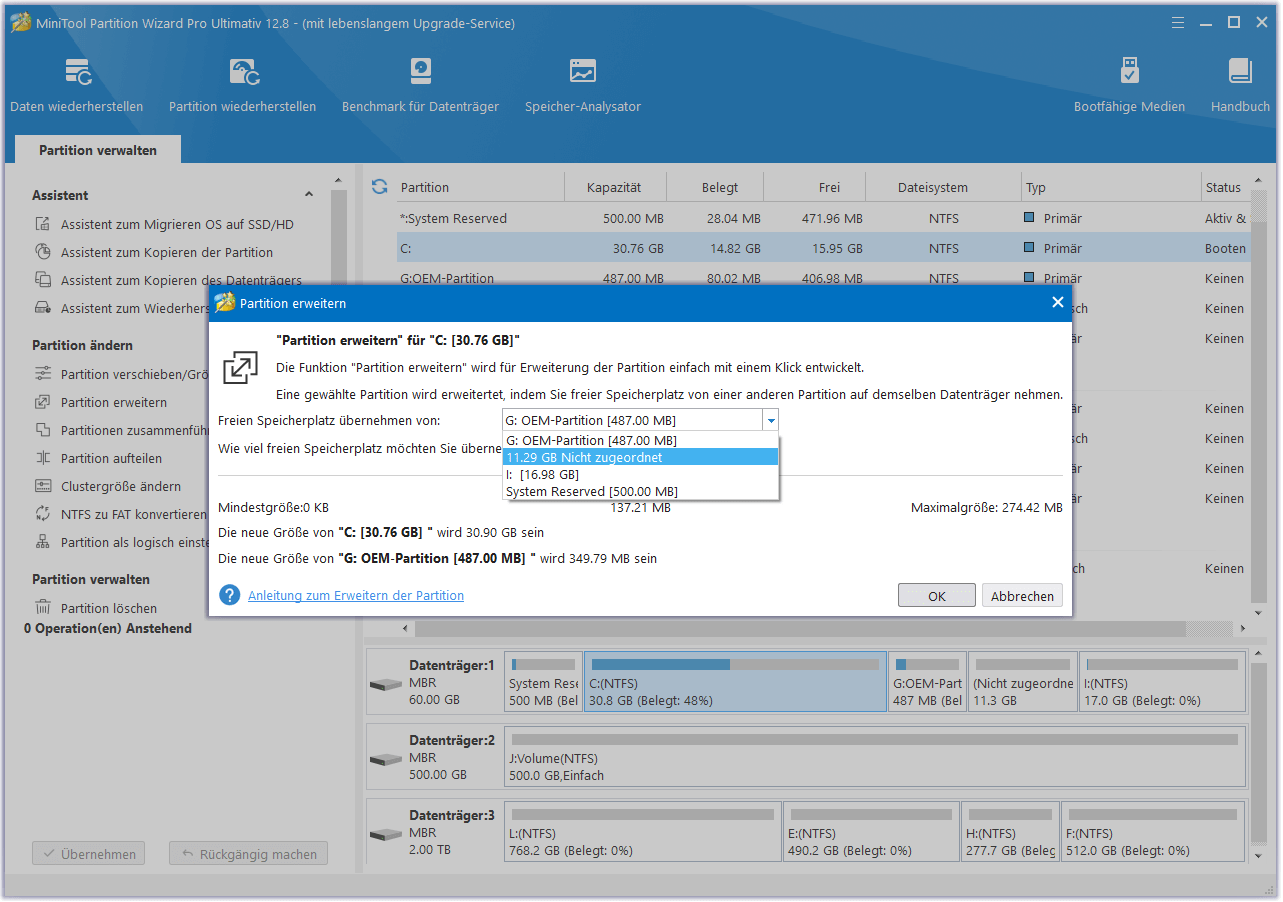This screenshot has width=1283, height=902.
Task: Click the Abbrechen button
Action: point(1022,596)
